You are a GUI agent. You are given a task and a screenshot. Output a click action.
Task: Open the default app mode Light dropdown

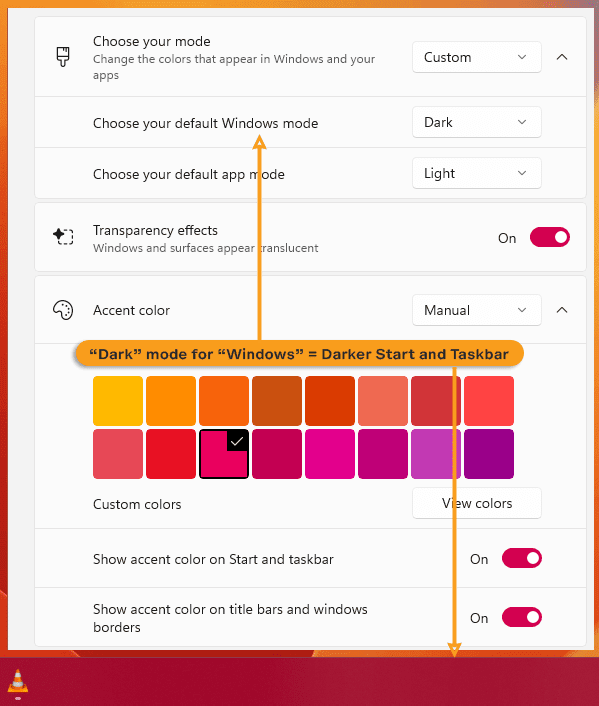pyautogui.click(x=476, y=173)
